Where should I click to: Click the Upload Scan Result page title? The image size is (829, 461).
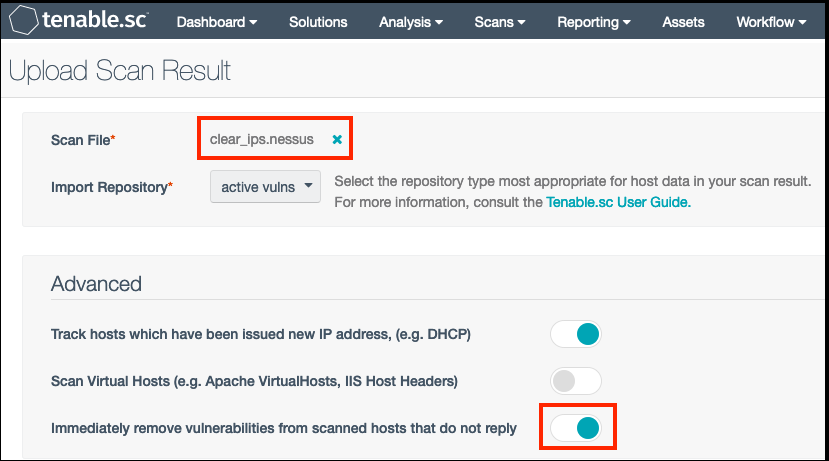tap(120, 71)
